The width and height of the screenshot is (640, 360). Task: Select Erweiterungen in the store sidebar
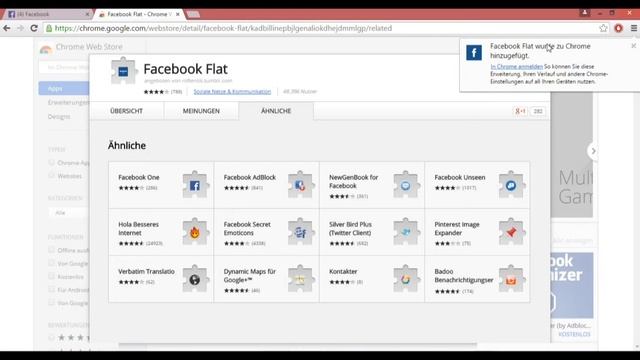coord(68,102)
